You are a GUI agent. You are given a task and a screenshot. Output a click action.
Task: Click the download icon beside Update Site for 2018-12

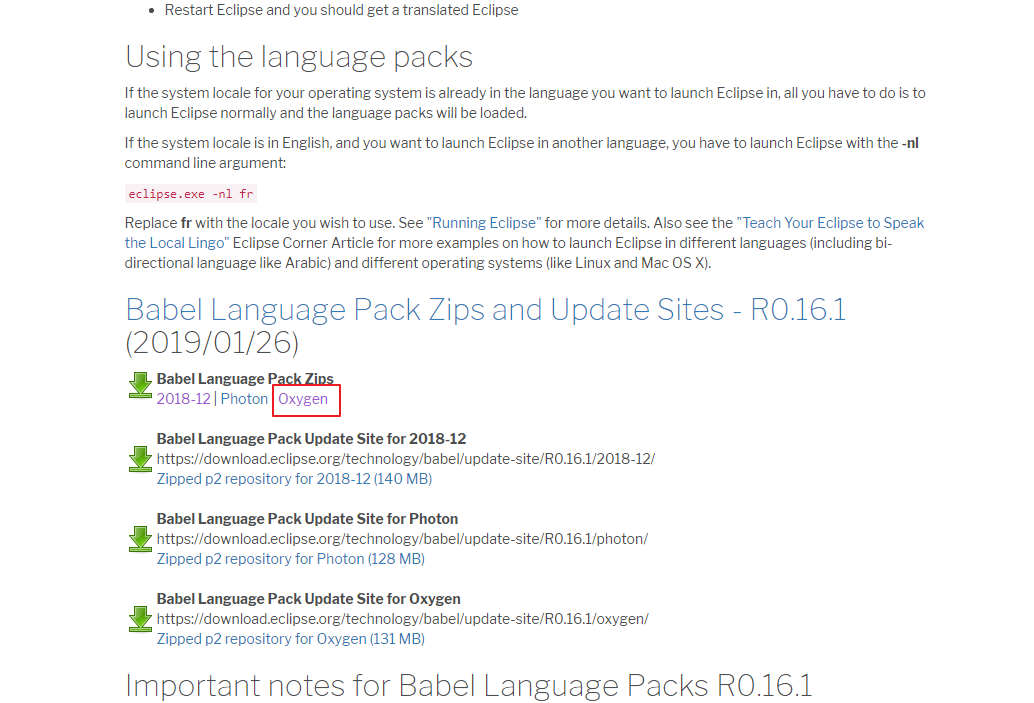(x=140, y=458)
